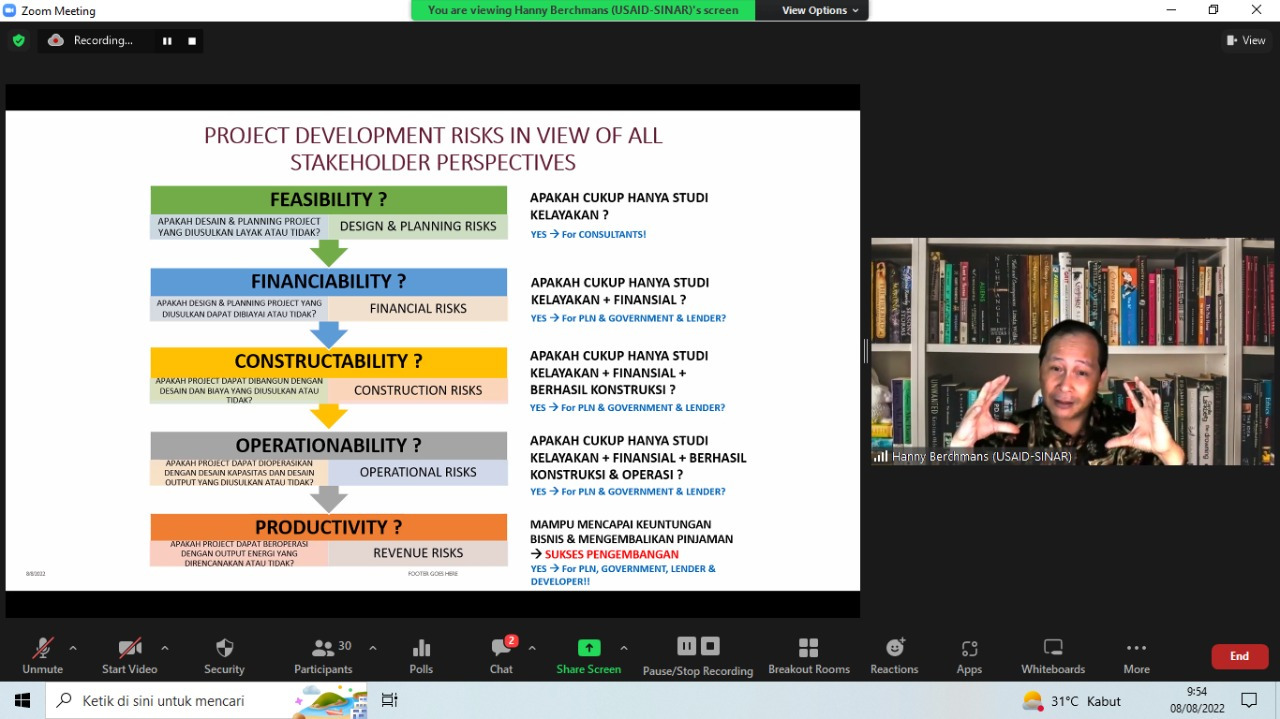Open the View Options dropdown

(820, 10)
